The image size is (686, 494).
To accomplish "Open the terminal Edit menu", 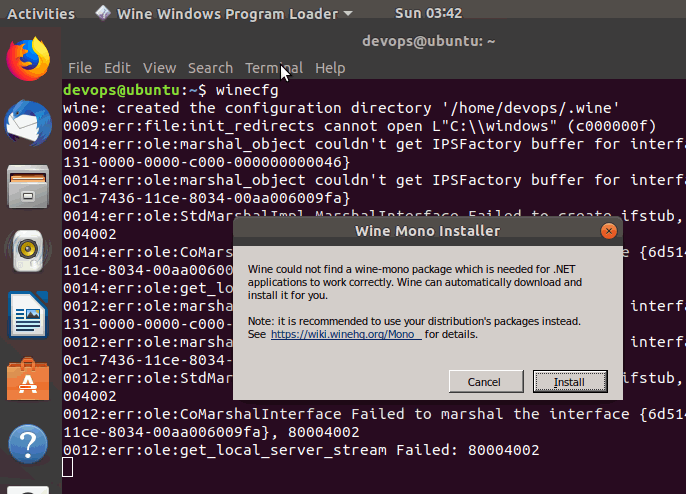I will tap(117, 68).
